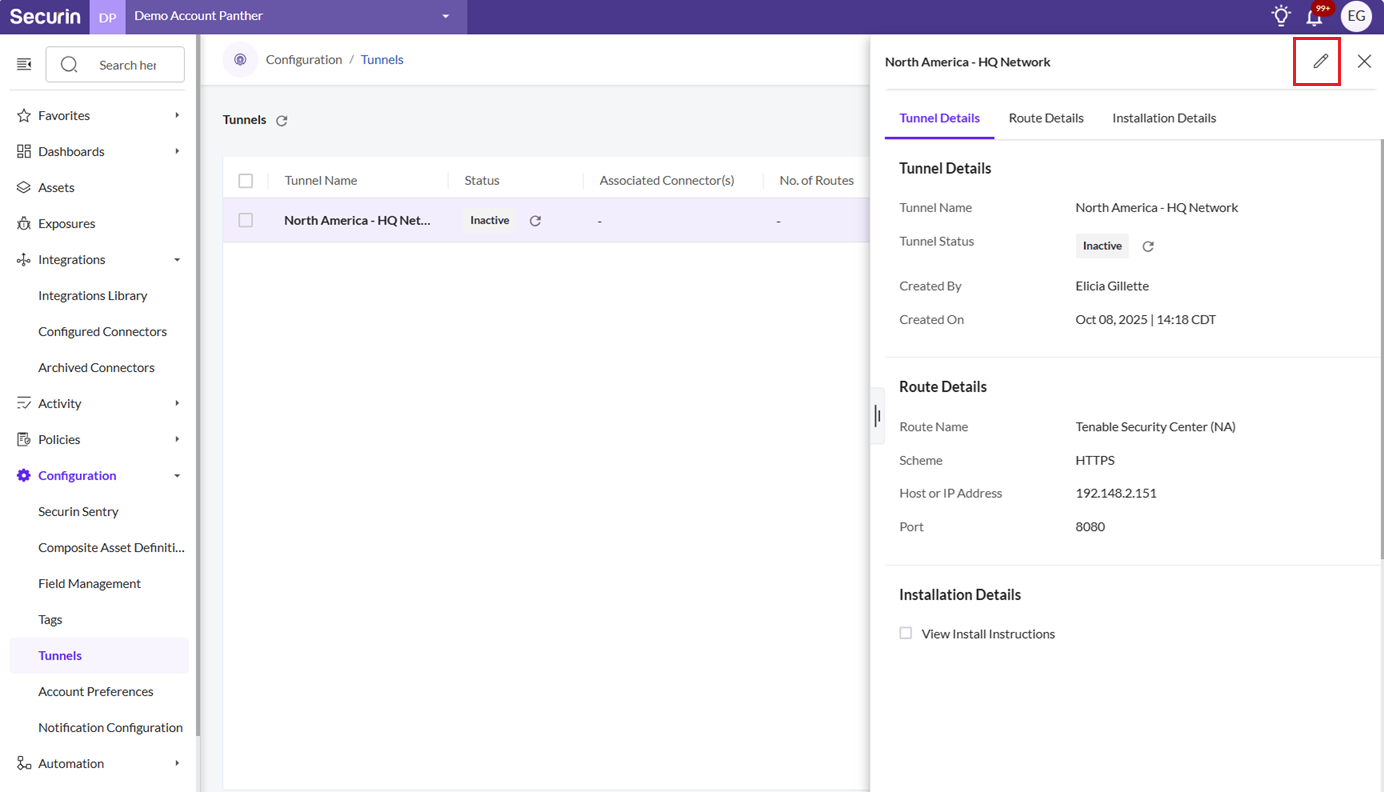Viewport: 1384px width, 792px height.
Task: Click the DP account badge
Action: pyautogui.click(x=107, y=17)
